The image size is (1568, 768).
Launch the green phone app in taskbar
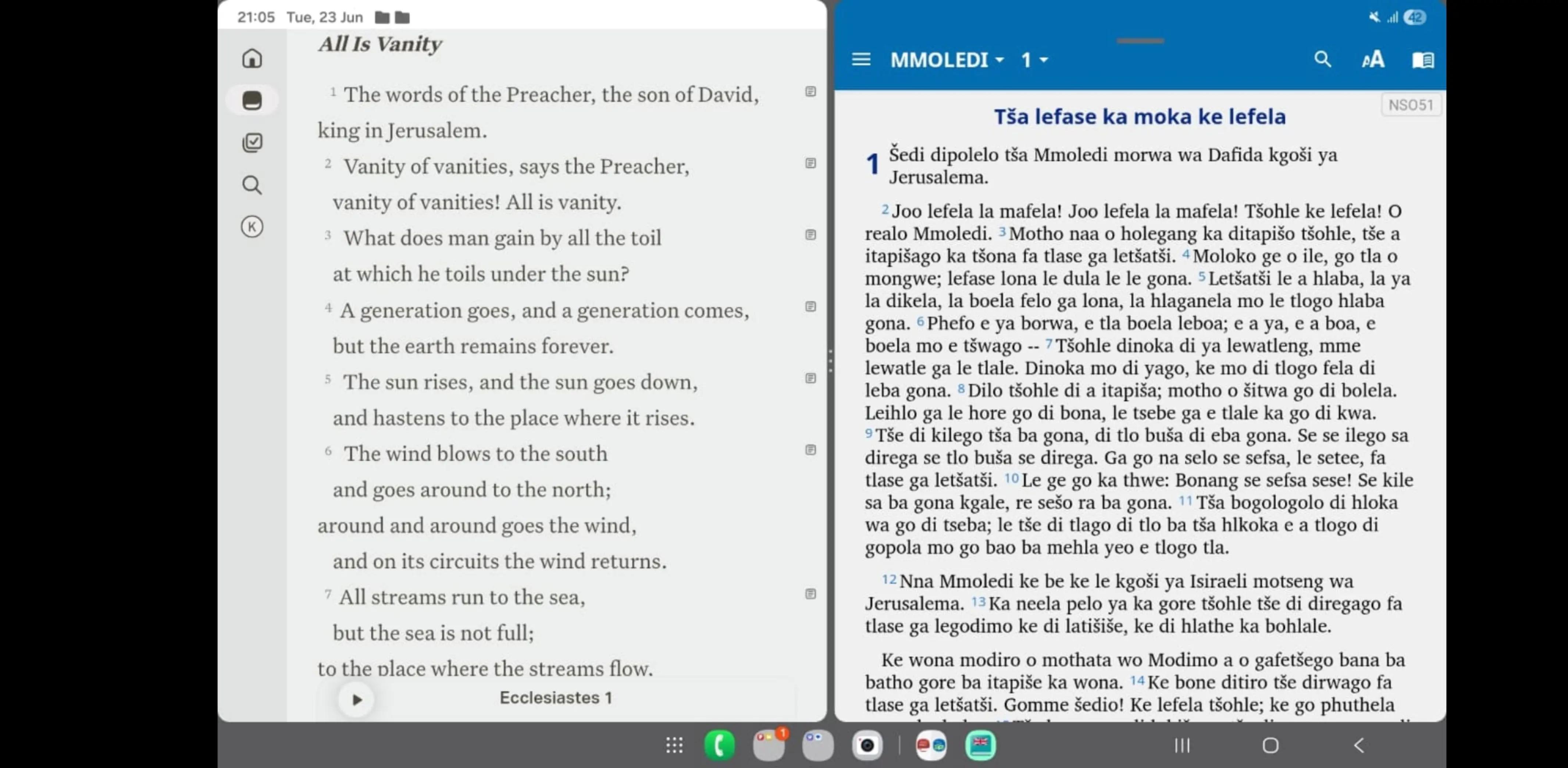[x=720, y=746]
